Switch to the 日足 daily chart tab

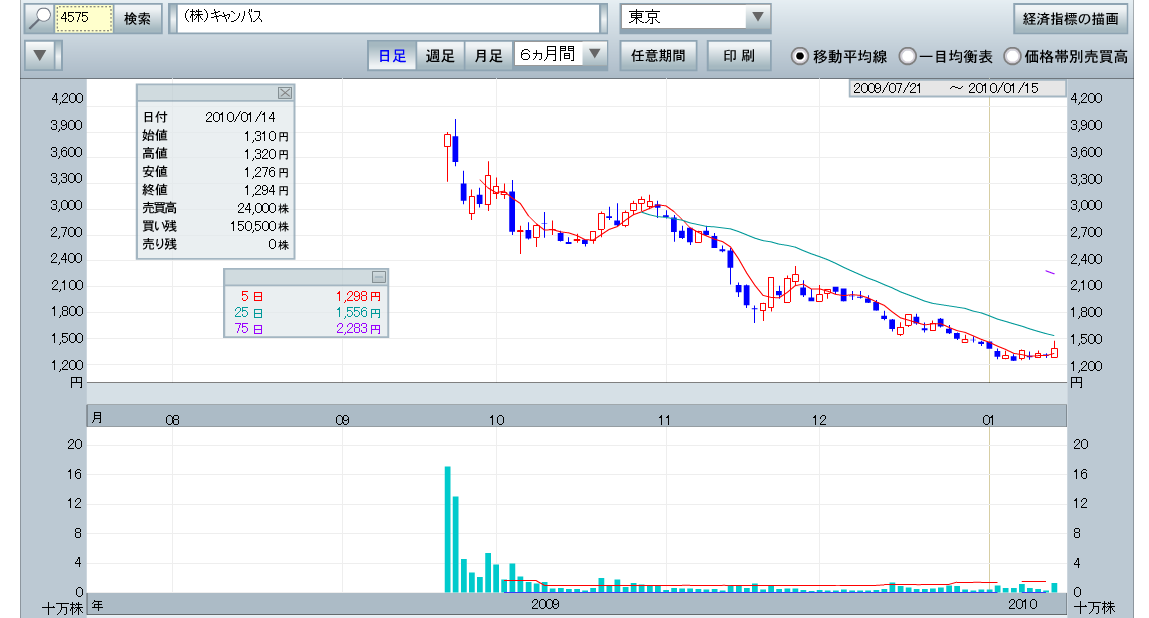point(392,56)
